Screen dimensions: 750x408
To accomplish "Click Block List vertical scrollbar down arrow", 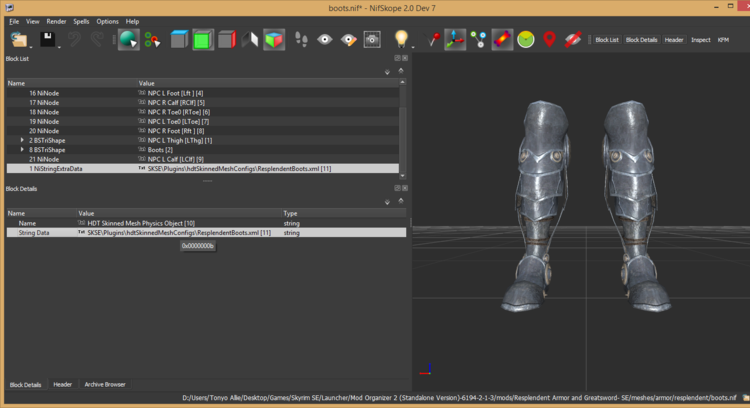I will [403, 176].
